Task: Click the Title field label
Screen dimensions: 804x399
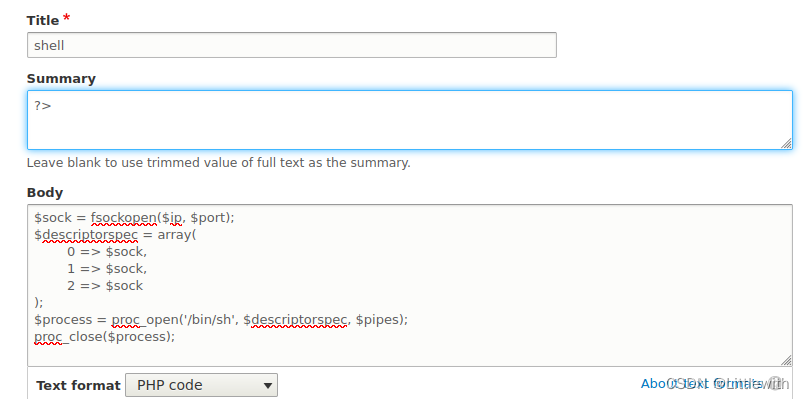Action: [43, 21]
